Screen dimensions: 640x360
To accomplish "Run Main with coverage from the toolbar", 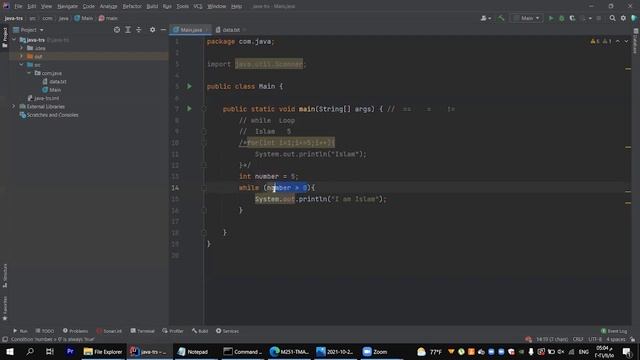I will point(572,18).
